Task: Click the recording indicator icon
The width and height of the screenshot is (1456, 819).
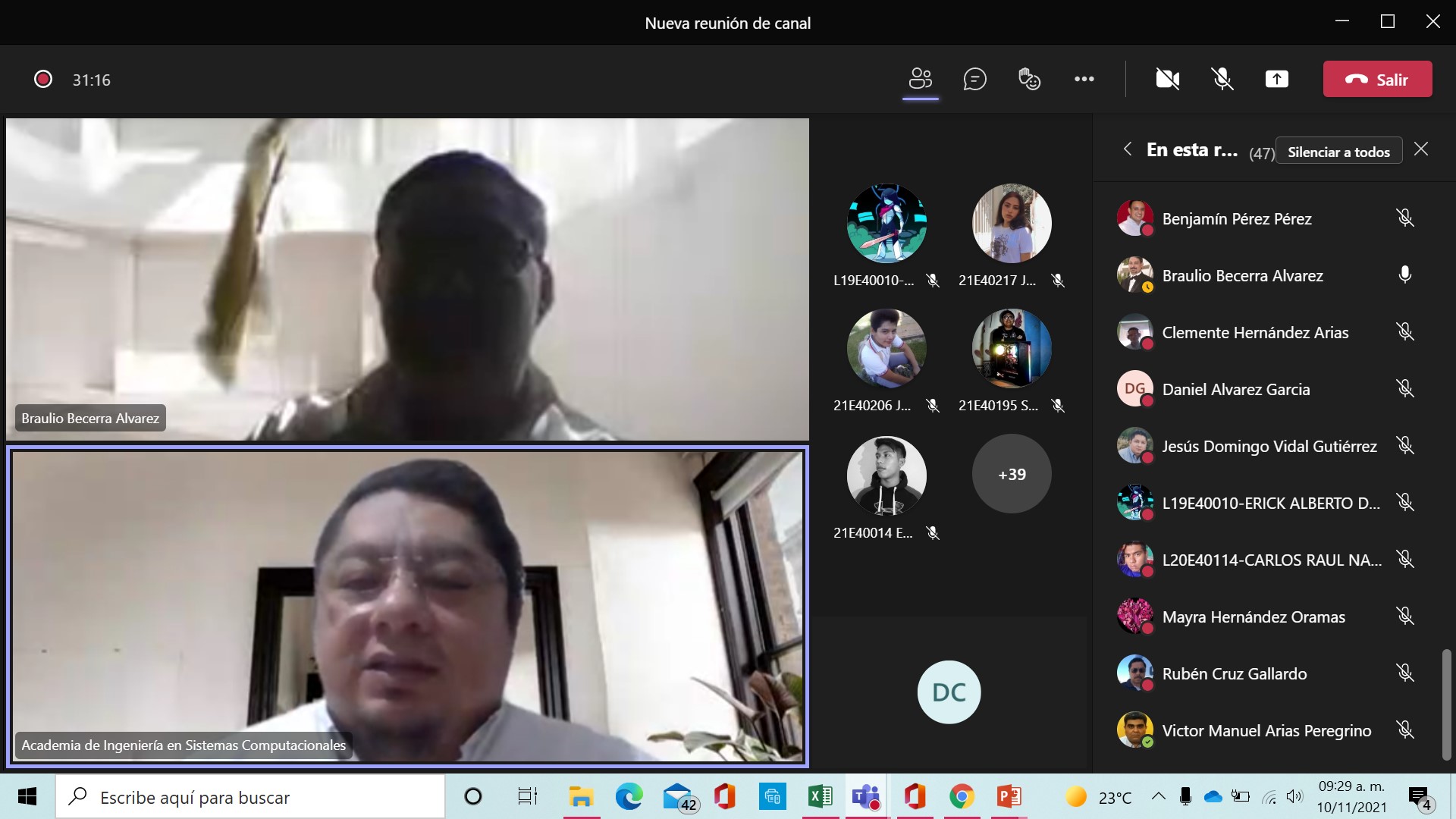Action: tap(43, 79)
